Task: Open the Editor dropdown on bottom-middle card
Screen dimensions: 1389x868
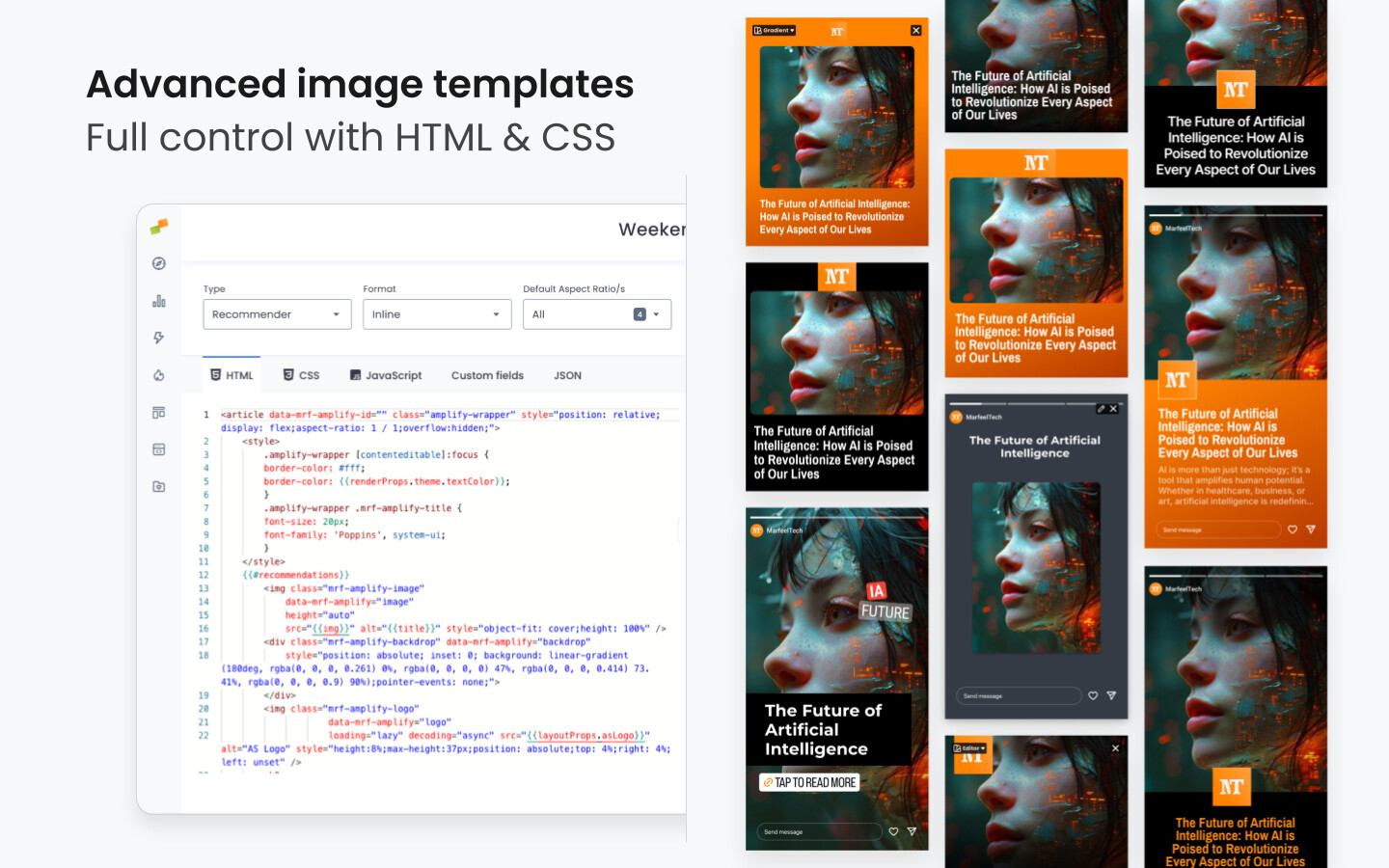Action: pos(969,748)
